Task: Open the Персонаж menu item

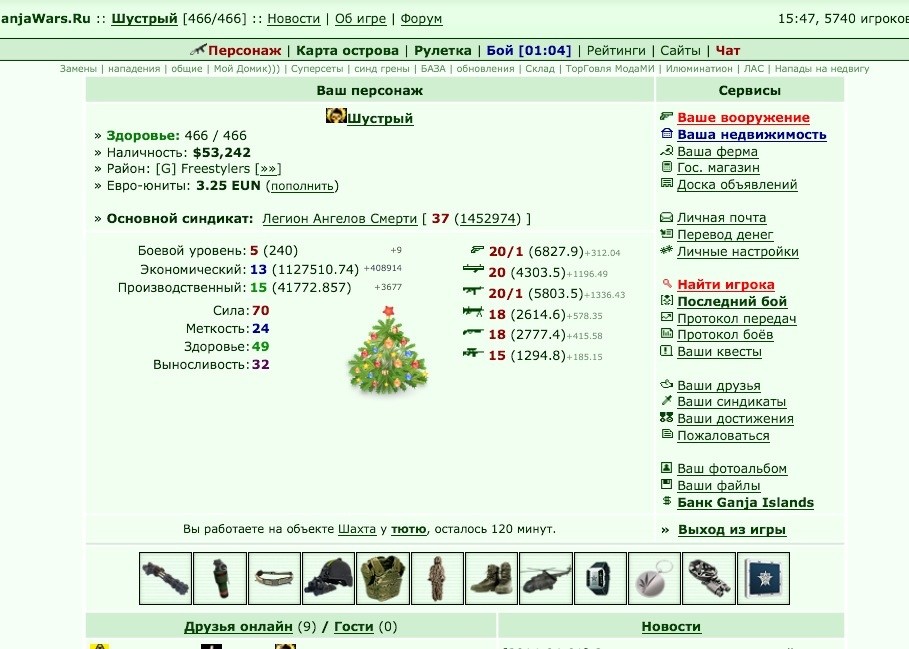Action: [245, 50]
